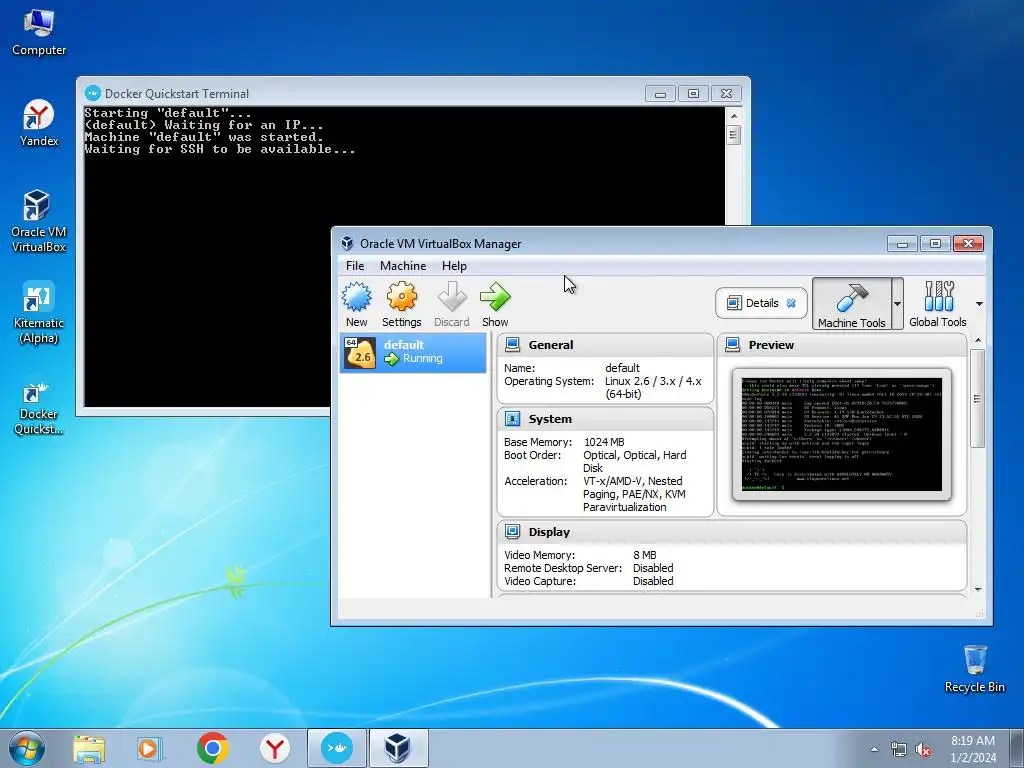This screenshot has width=1024, height=768.
Task: Expand the Machine Tools dropdown arrow
Action: [x=897, y=304]
